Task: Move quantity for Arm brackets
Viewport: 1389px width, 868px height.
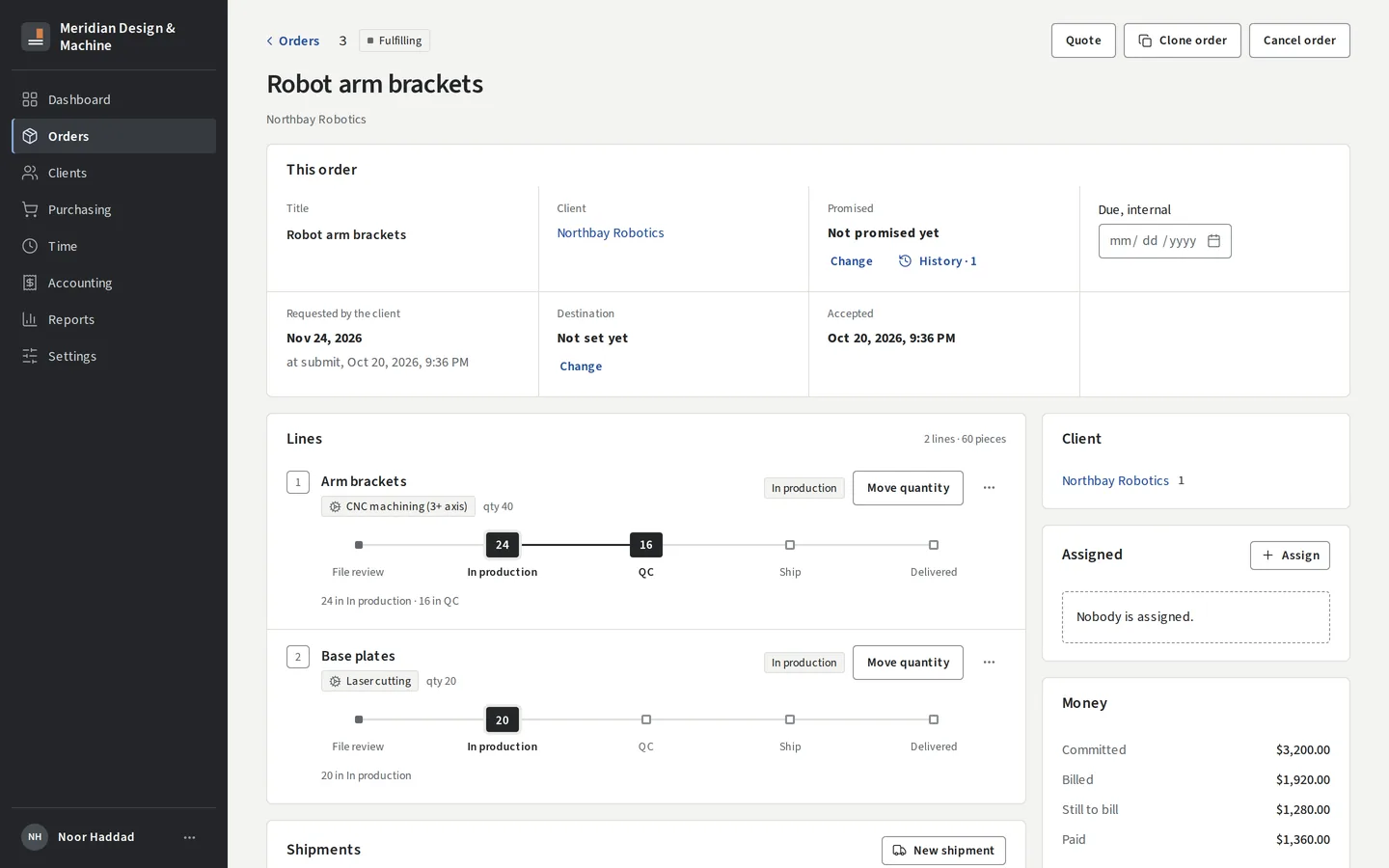Action: (908, 488)
